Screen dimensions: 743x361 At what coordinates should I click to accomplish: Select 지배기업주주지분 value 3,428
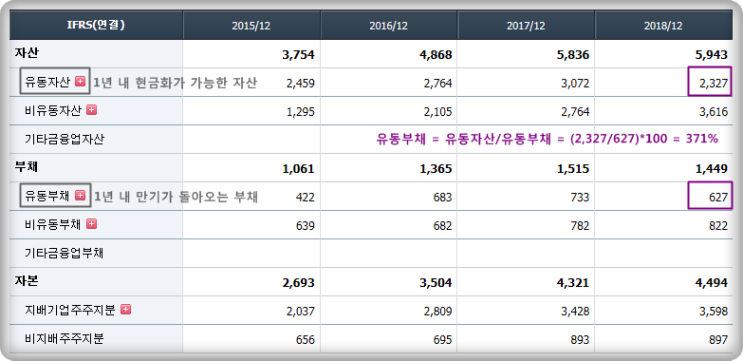point(575,311)
